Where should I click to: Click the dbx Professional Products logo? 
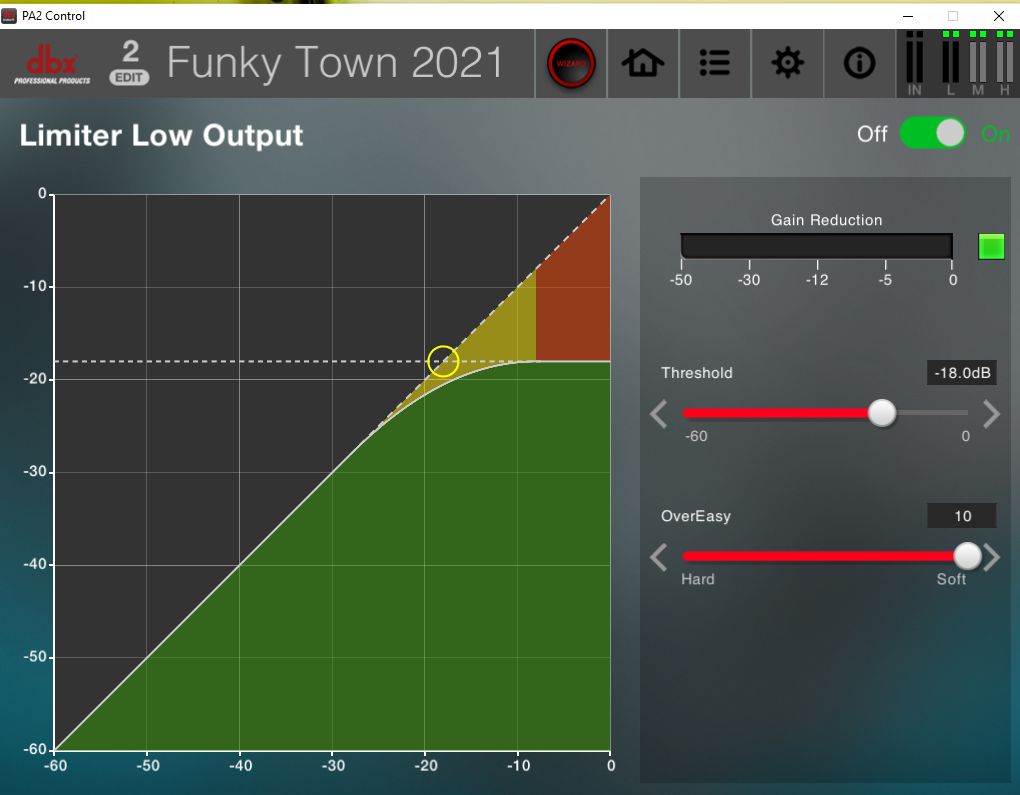(51, 65)
